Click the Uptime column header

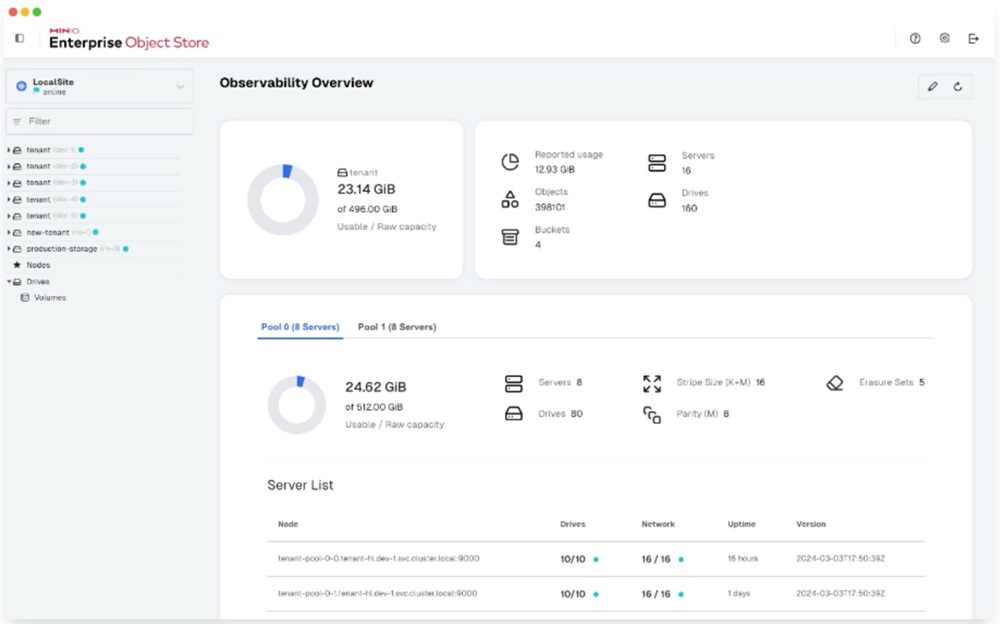[x=742, y=524]
